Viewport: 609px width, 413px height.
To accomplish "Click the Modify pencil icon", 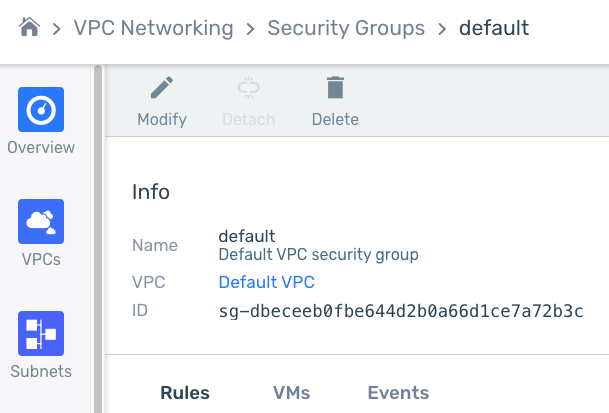I will (x=162, y=87).
